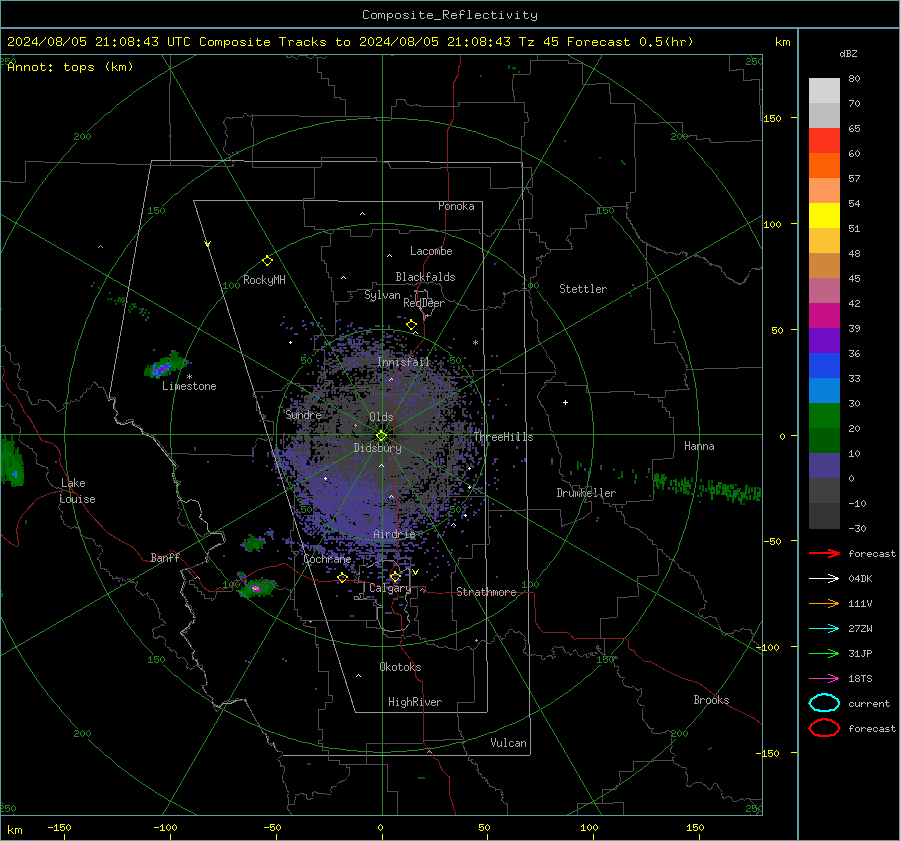Click the dBZ legend heading
The image size is (900, 841).
coord(848,54)
